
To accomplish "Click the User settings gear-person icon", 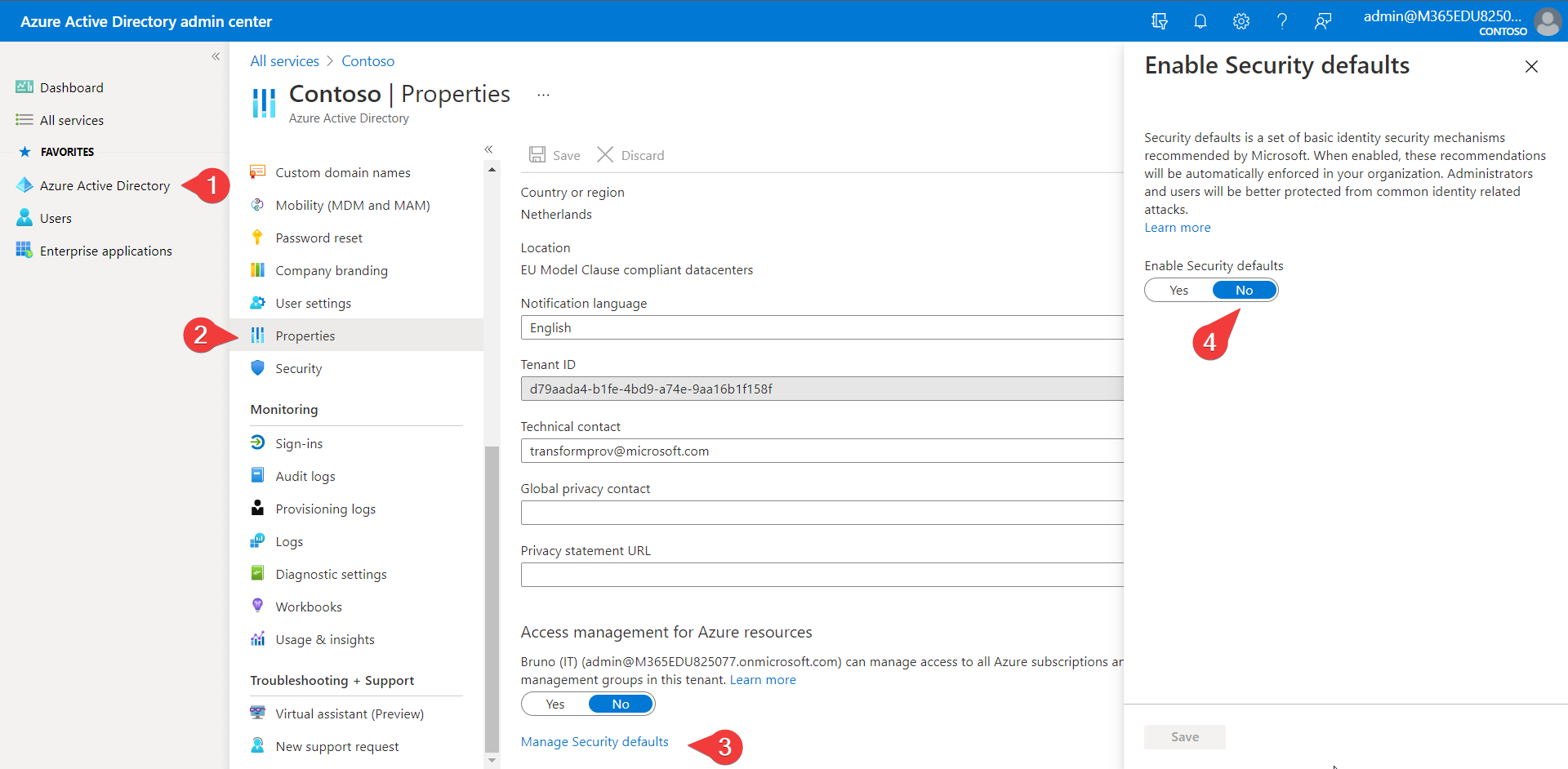I will pyautogui.click(x=257, y=303).
